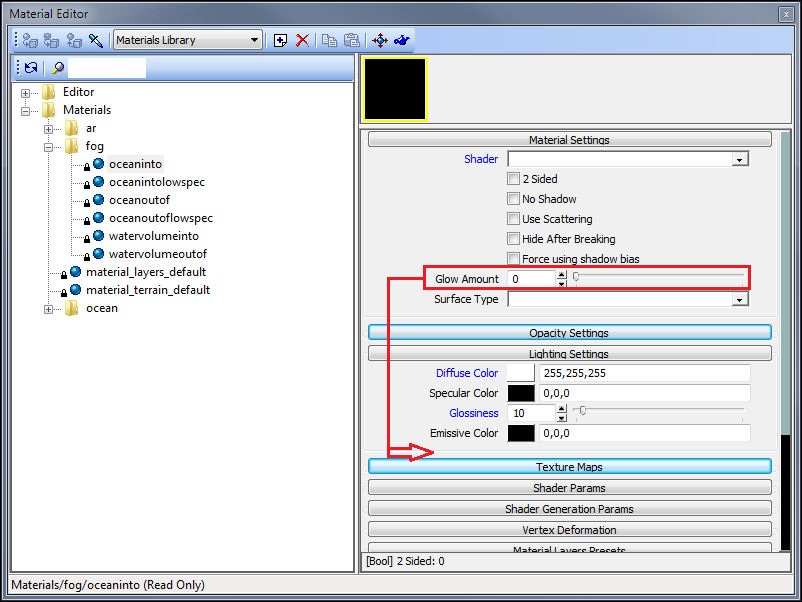
Task: Collapse the Material Settings section header
Action: [569, 140]
